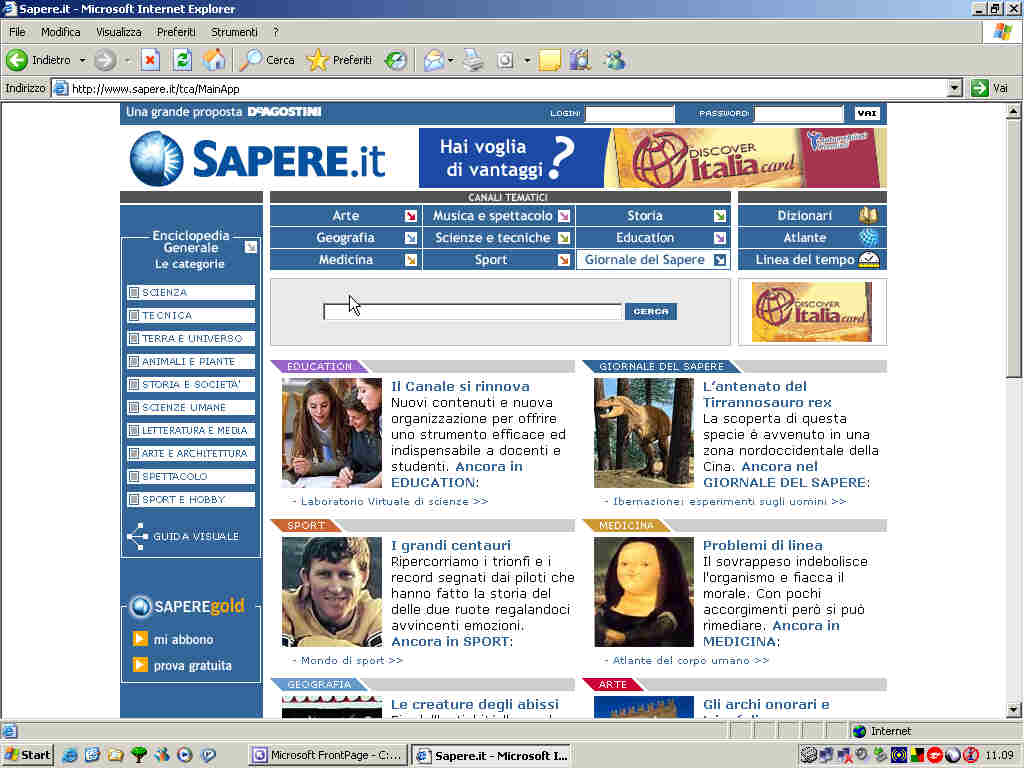Open the Preferiti menu
1024x768 pixels.
pyautogui.click(x=176, y=32)
